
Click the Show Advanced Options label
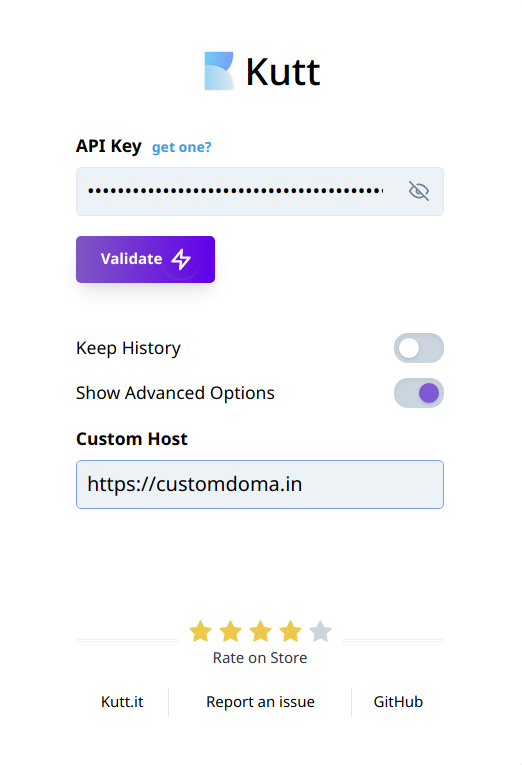(x=175, y=393)
